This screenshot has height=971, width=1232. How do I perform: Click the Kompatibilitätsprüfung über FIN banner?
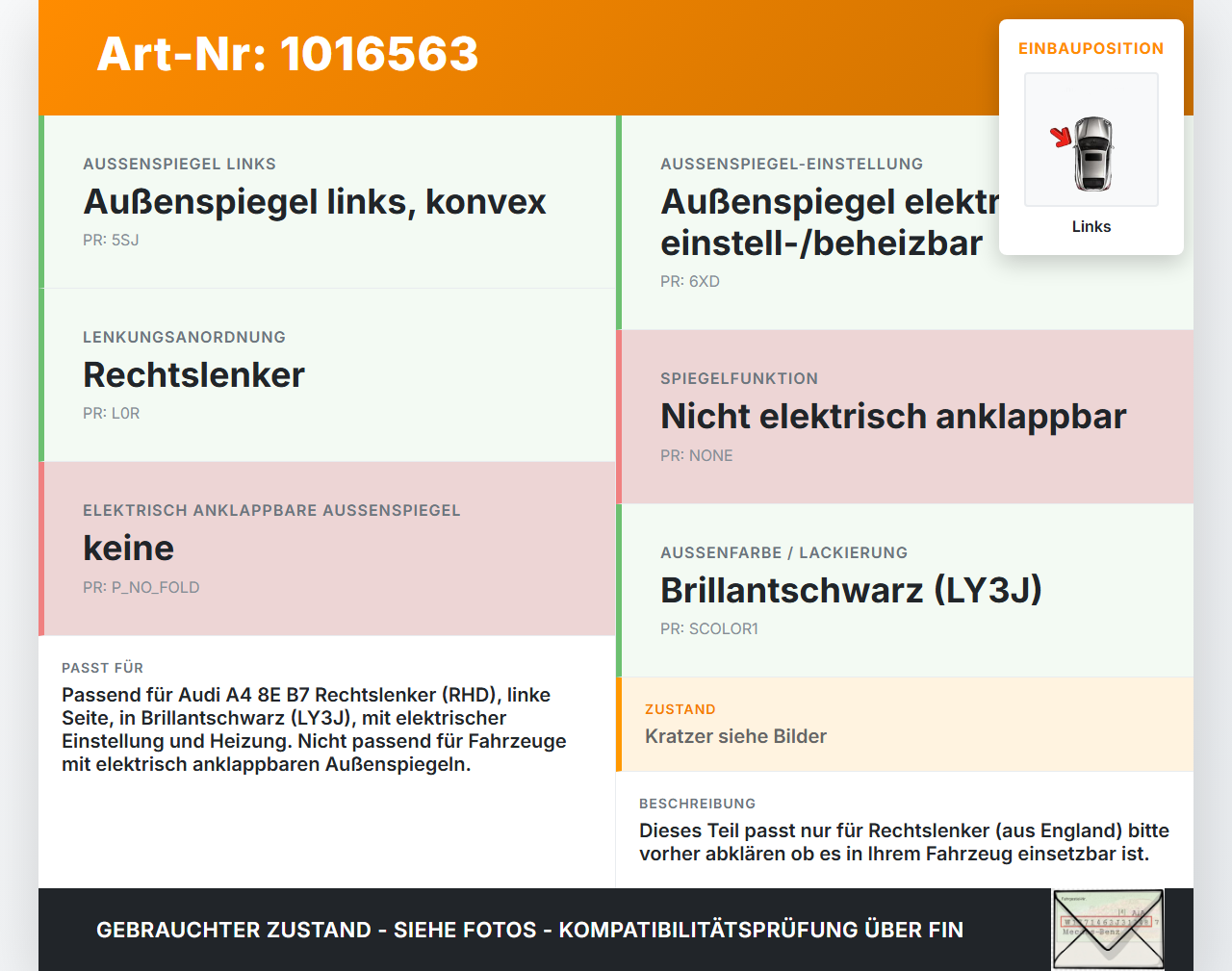[x=529, y=930]
